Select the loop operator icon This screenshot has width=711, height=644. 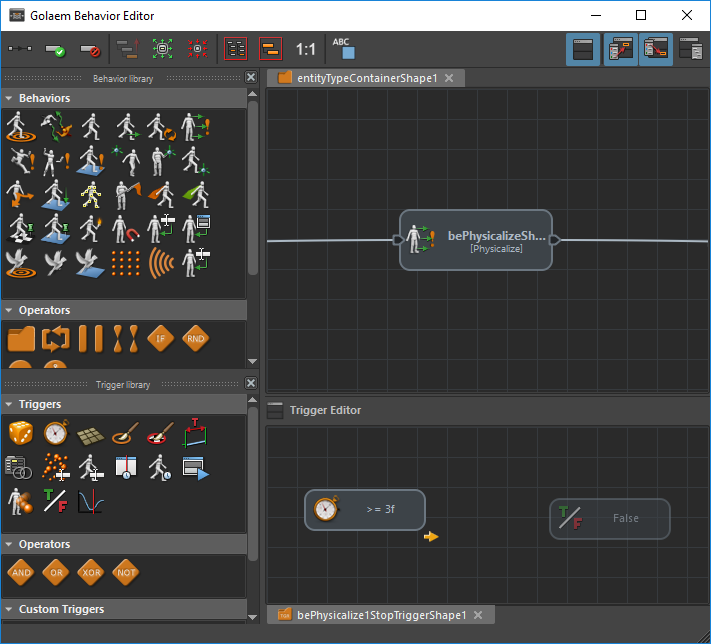(x=56, y=338)
